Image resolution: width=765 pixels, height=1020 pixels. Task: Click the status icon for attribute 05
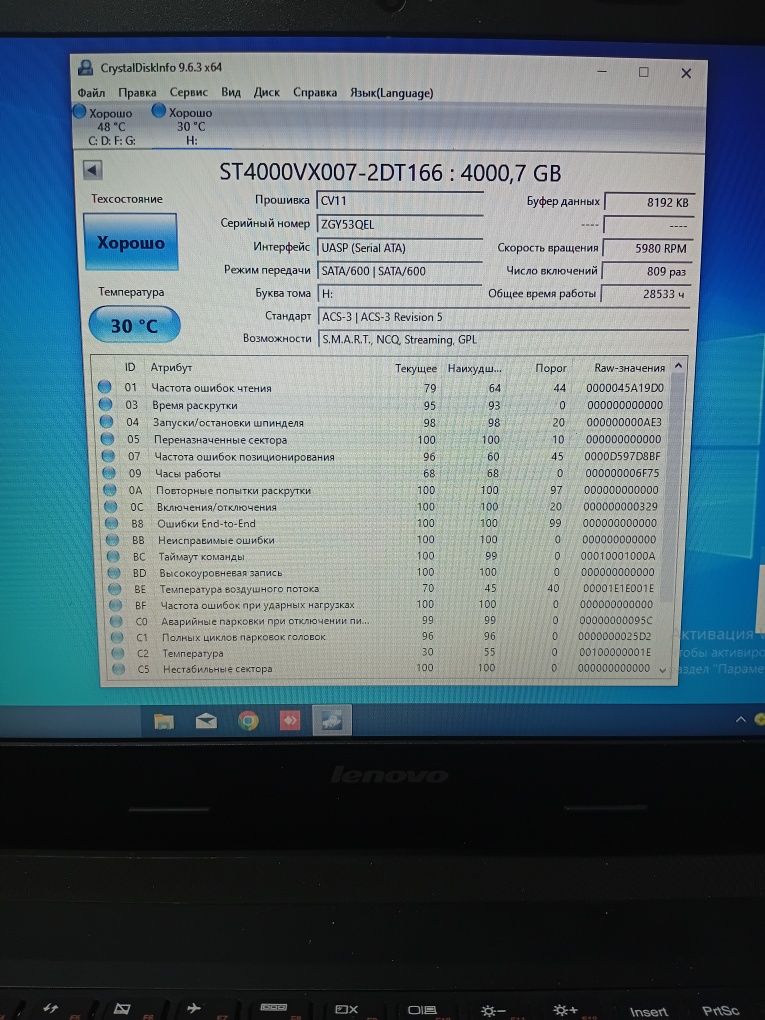(107, 439)
